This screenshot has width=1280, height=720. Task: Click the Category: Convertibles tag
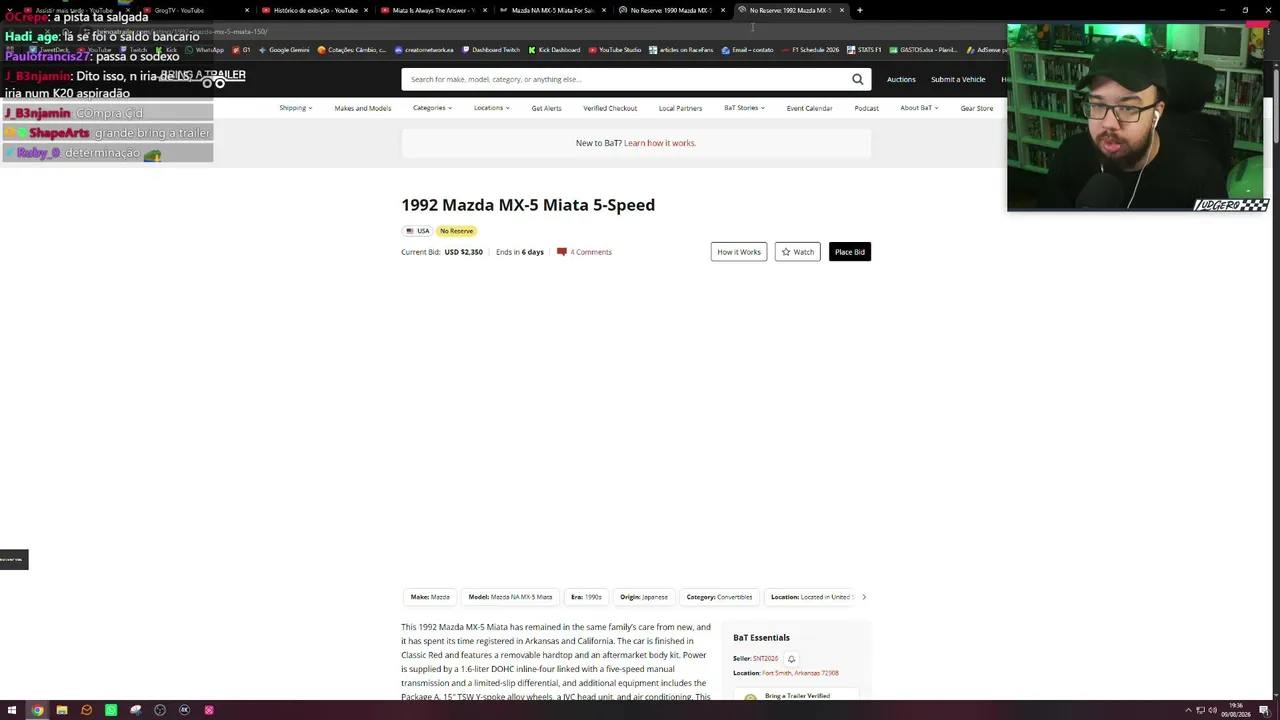click(x=719, y=597)
